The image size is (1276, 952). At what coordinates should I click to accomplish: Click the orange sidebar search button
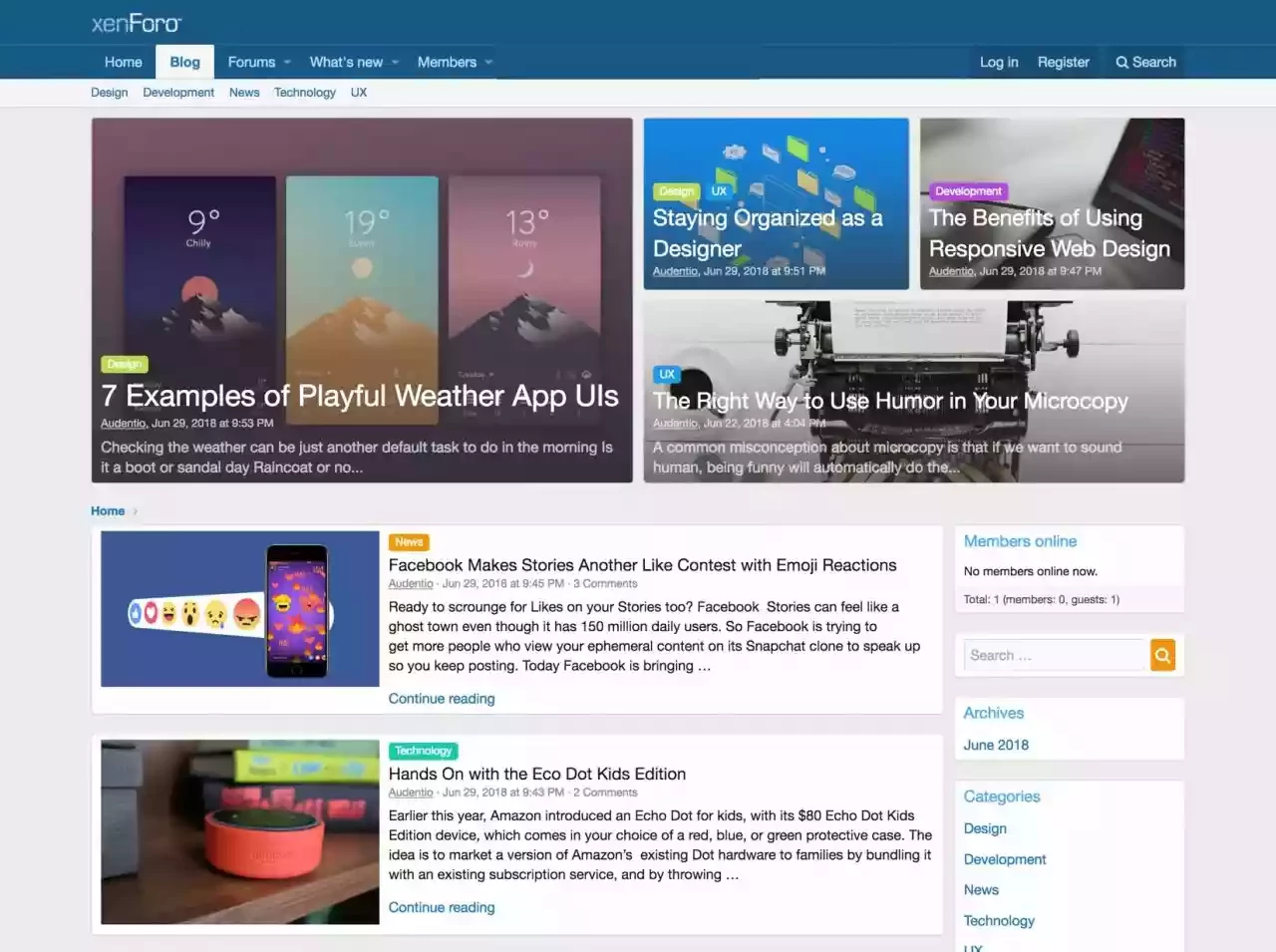pyautogui.click(x=1162, y=655)
